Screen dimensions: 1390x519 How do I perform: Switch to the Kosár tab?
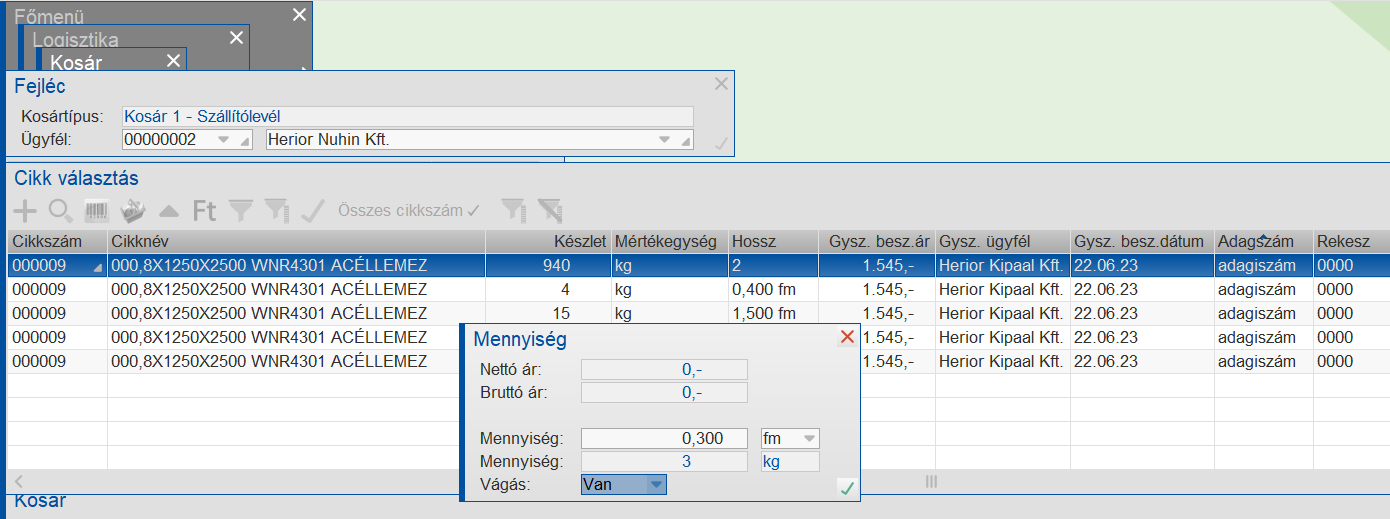[x=76, y=63]
